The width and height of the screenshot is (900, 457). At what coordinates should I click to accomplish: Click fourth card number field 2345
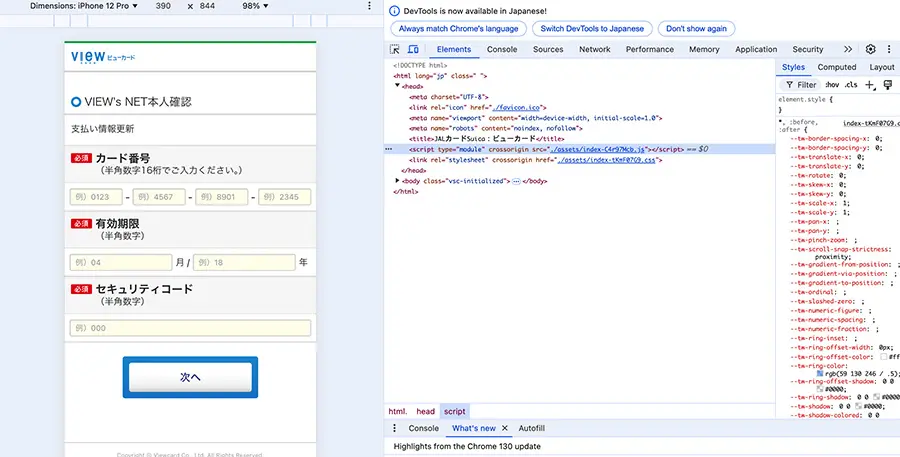(x=285, y=197)
